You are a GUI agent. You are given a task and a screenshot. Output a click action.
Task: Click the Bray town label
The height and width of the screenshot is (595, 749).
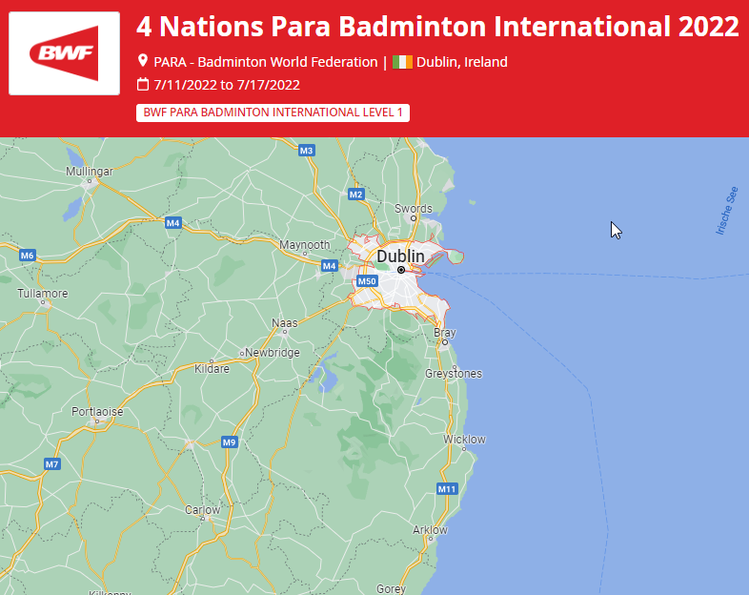coord(445,333)
